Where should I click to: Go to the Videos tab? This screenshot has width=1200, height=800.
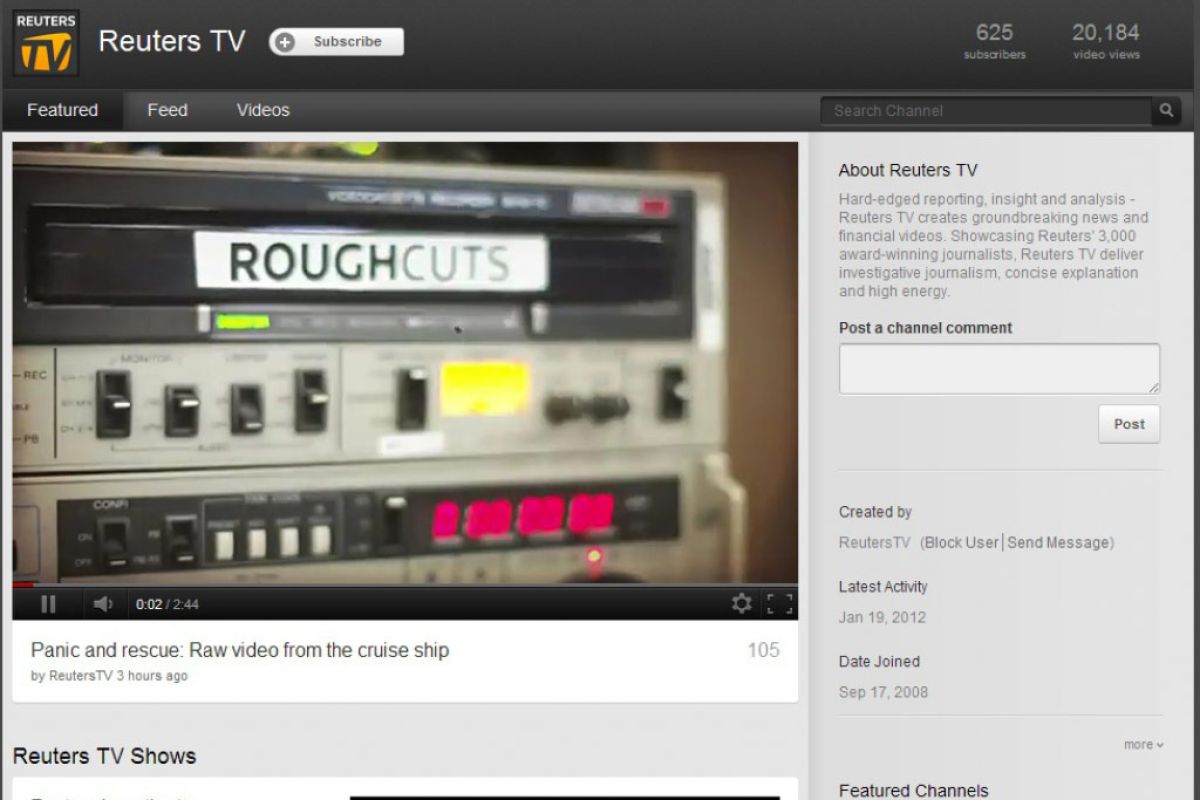[263, 110]
